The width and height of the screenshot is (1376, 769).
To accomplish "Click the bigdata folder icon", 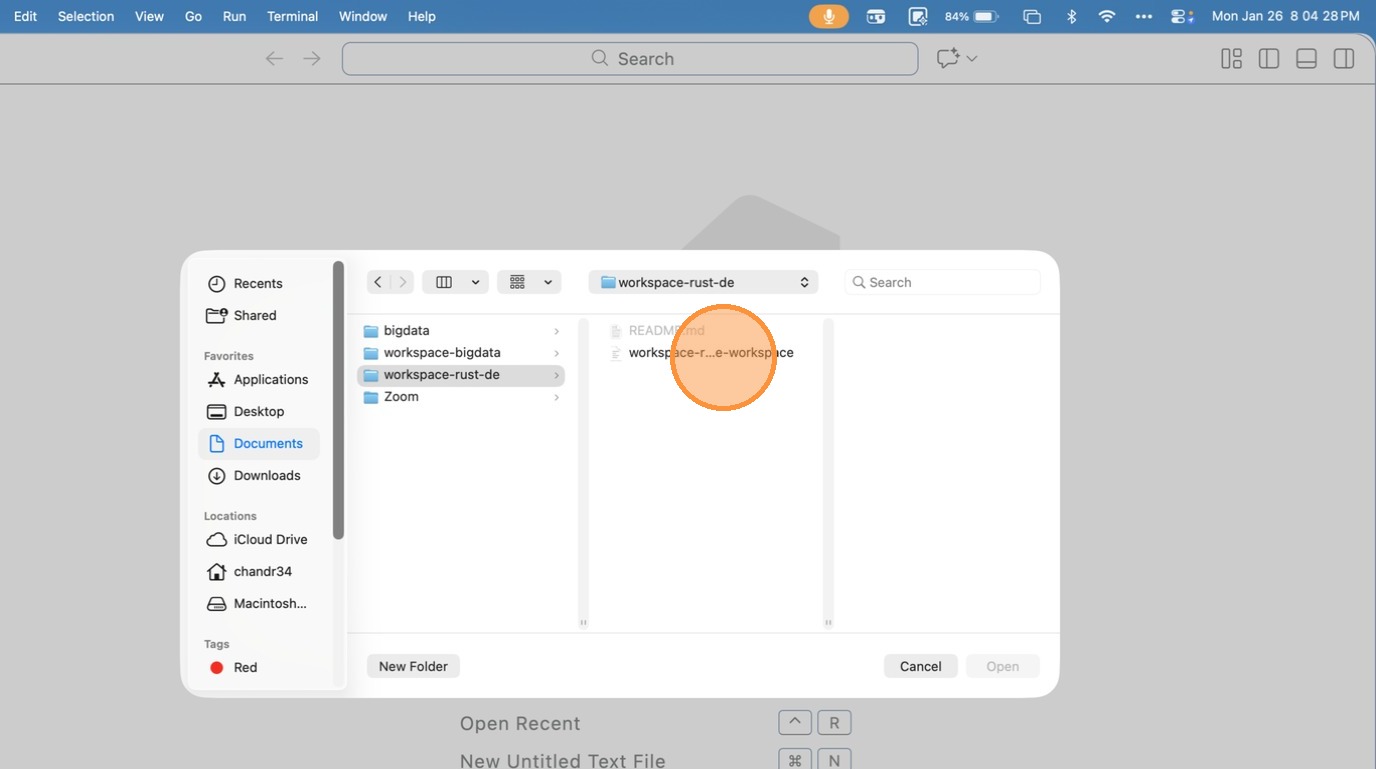I will click(x=371, y=331).
